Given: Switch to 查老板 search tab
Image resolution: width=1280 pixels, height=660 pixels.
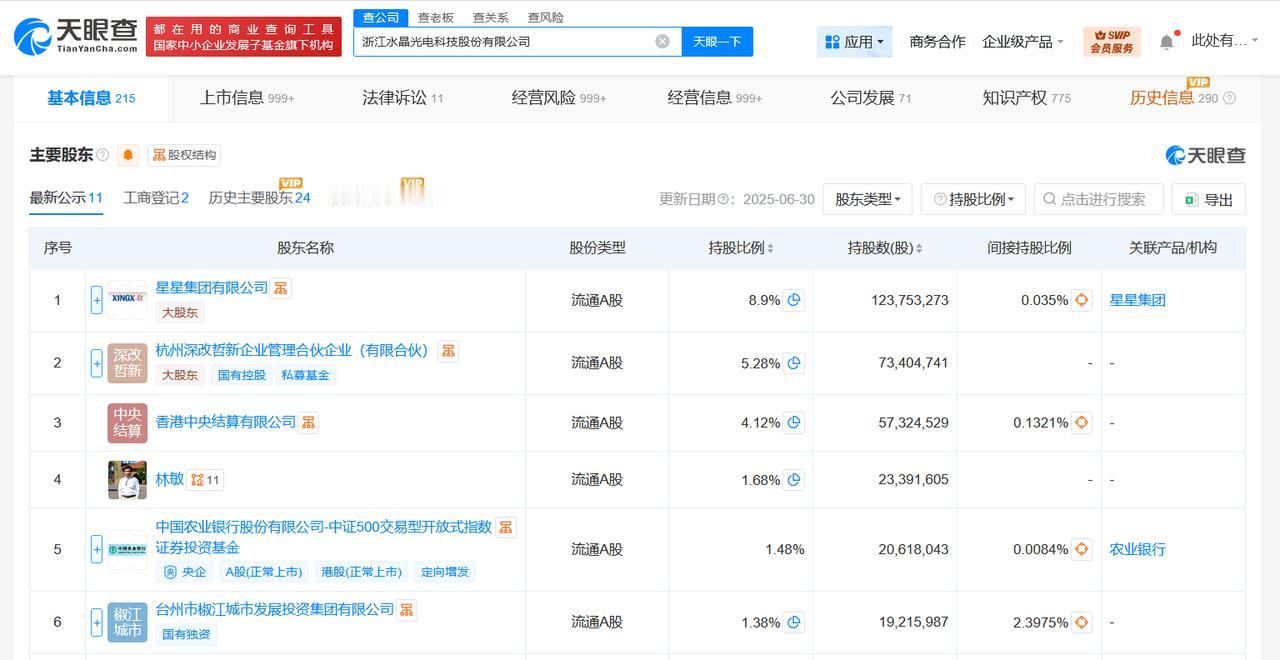Looking at the screenshot, I should tap(435, 17).
